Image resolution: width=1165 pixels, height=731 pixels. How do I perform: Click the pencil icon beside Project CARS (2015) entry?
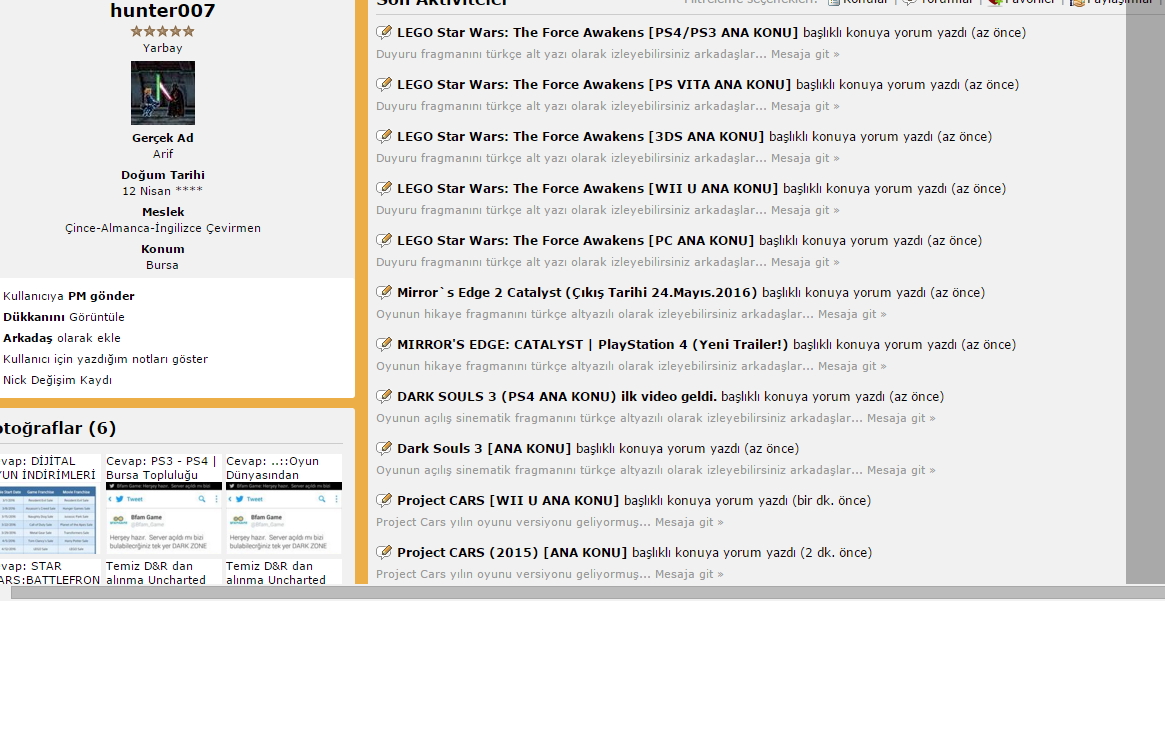384,552
